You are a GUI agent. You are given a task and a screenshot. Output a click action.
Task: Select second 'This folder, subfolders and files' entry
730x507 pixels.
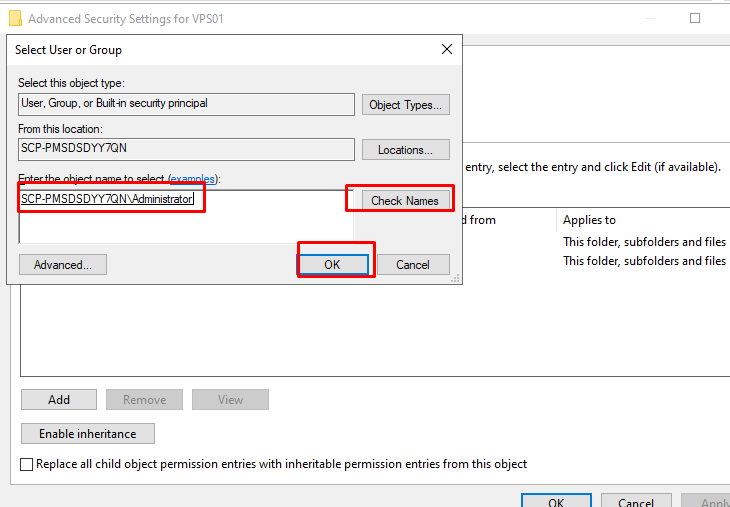(x=644, y=260)
